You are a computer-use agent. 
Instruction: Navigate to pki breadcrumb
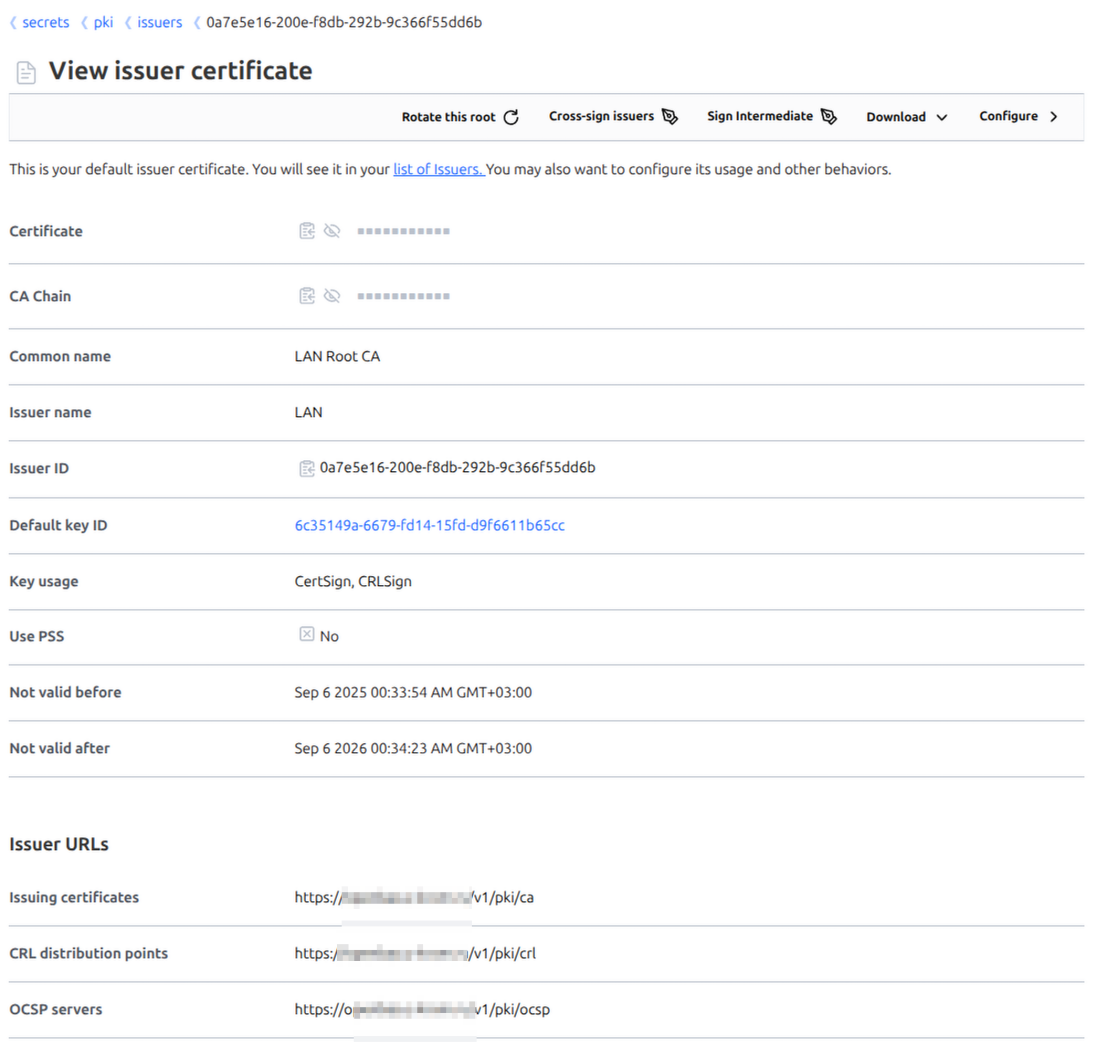point(103,22)
